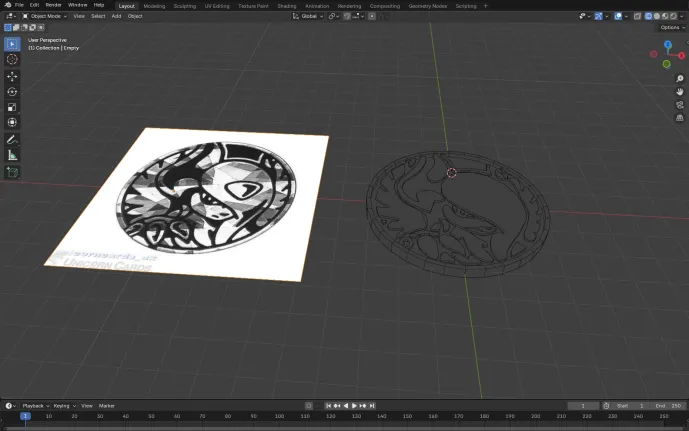
Task: Pick the Measure tool
Action: point(12,155)
